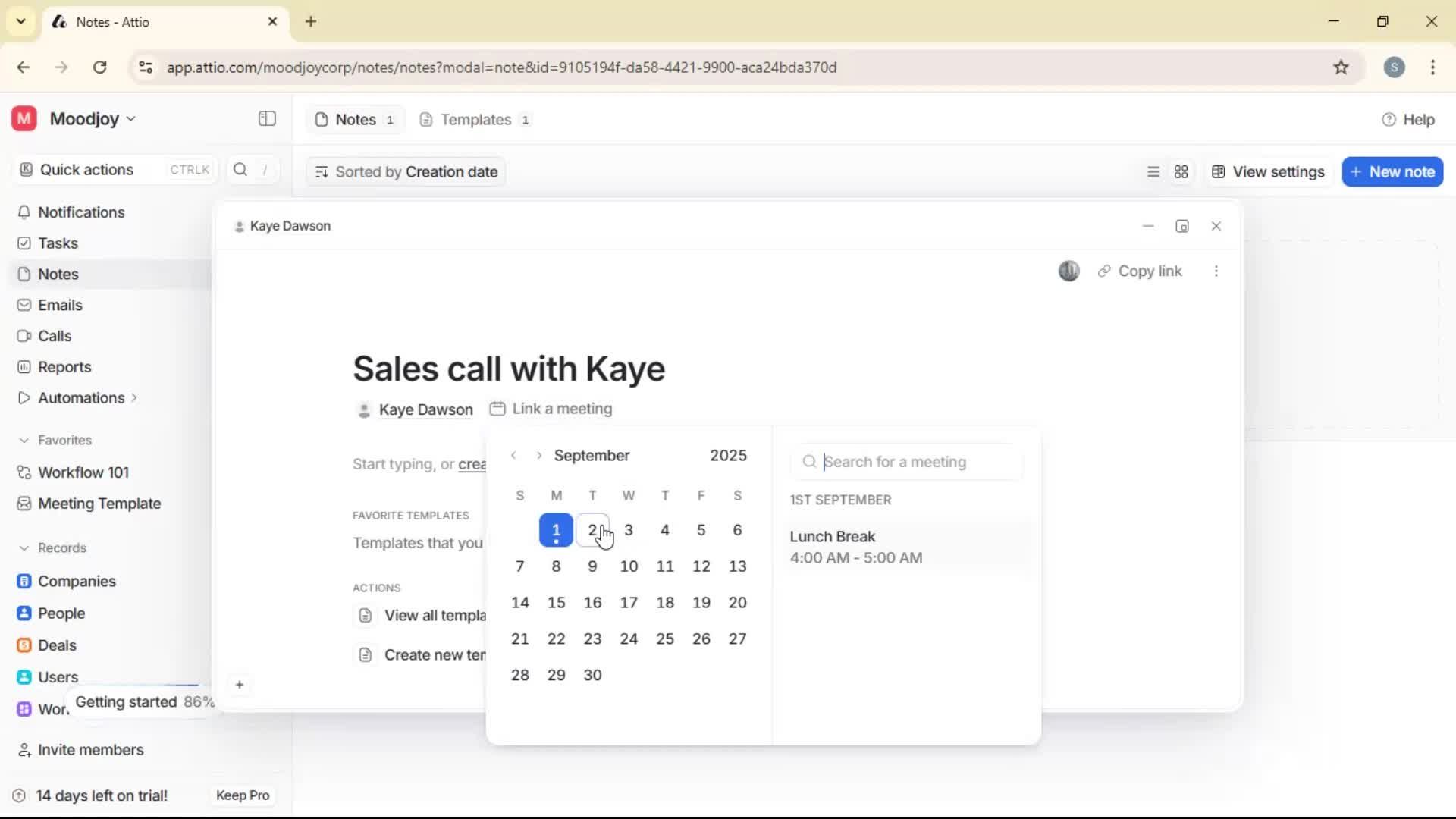This screenshot has height=819, width=1456.
Task: Switch to grid view with the grid icon
Action: (1181, 171)
